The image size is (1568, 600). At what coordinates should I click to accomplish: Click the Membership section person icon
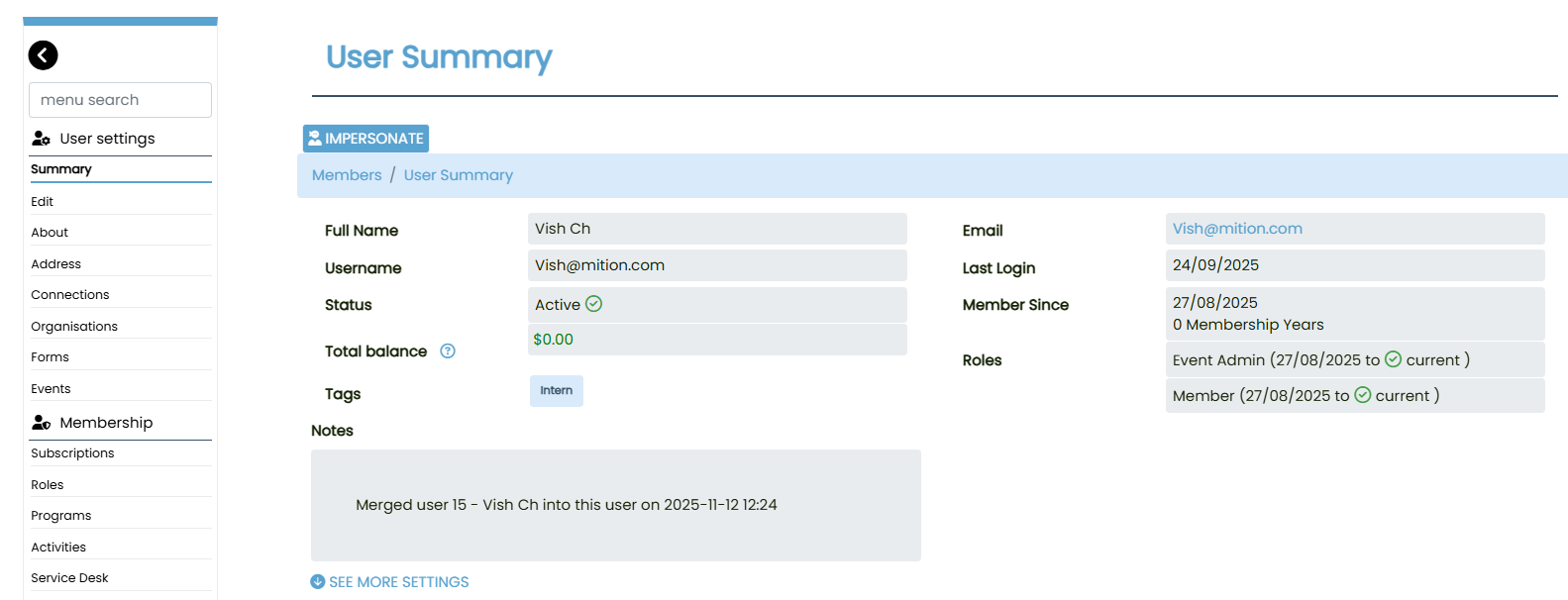pyautogui.click(x=41, y=423)
